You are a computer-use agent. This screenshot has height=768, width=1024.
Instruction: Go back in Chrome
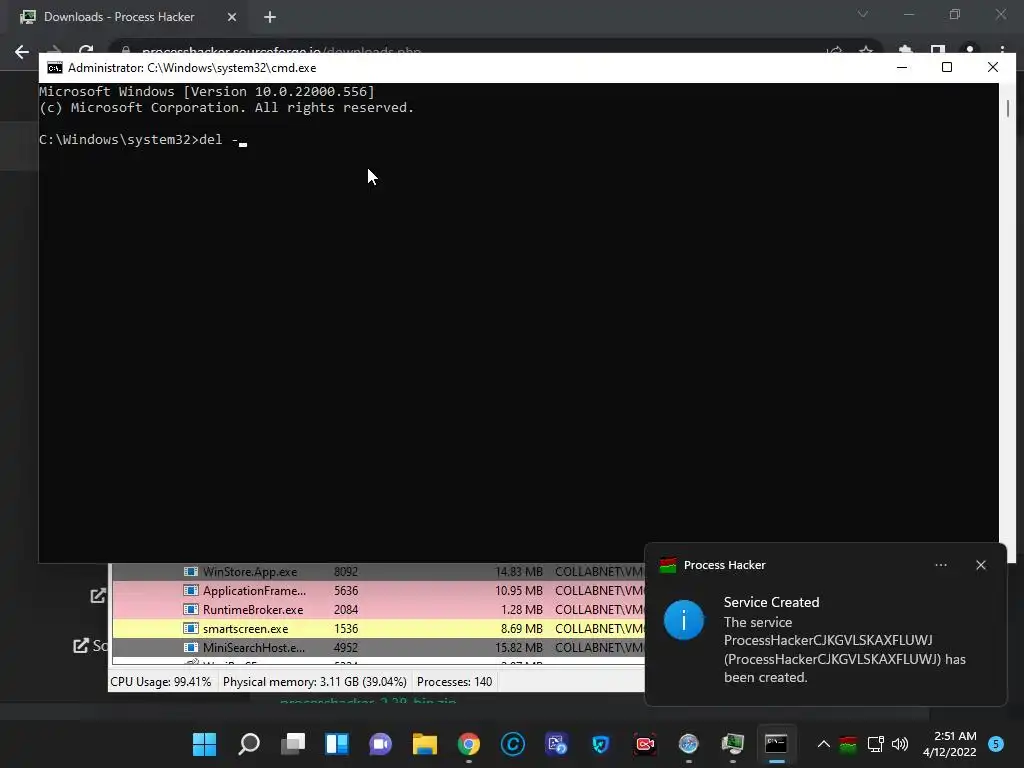pos(22,52)
